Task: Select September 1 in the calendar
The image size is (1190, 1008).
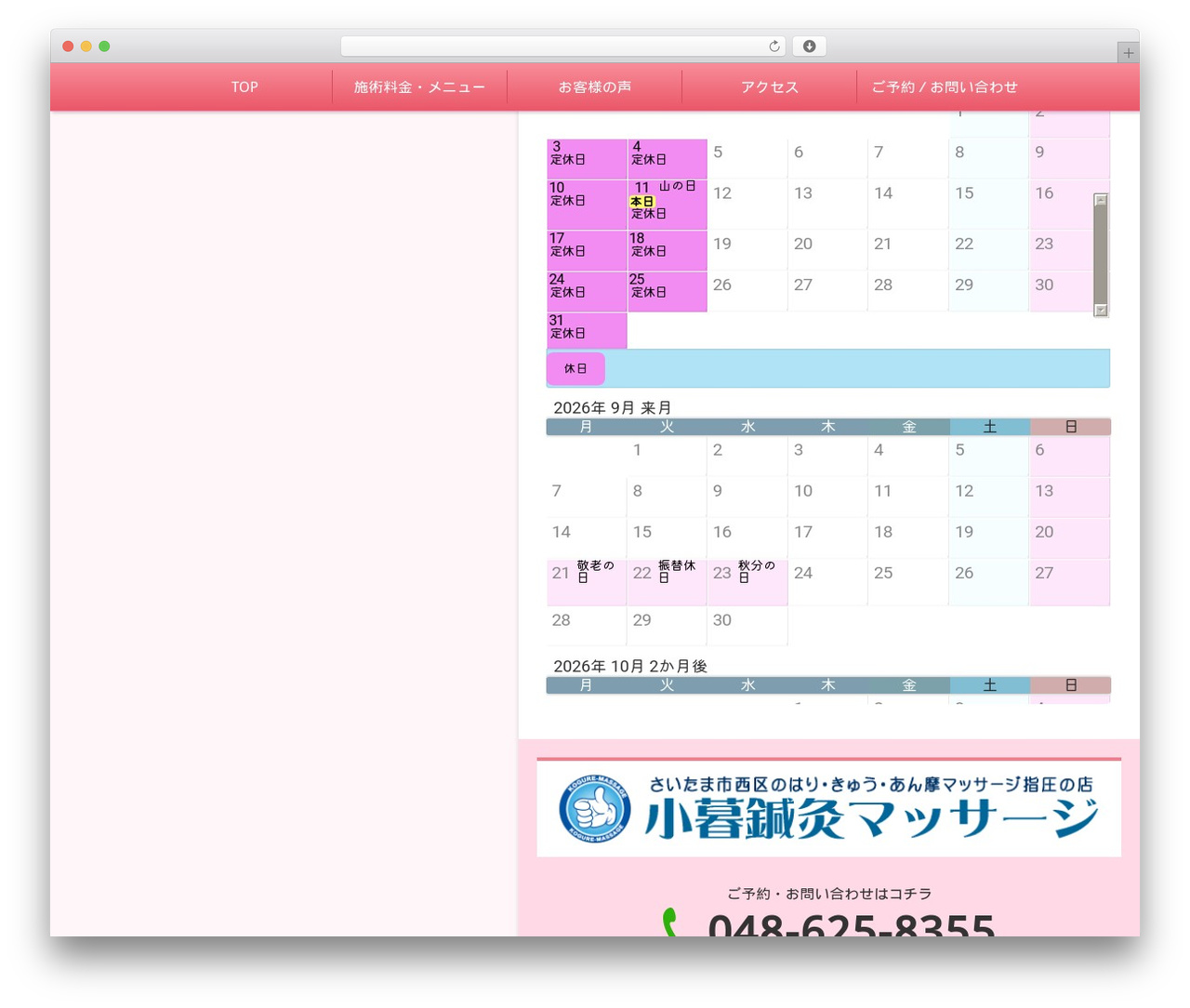Action: 667,456
